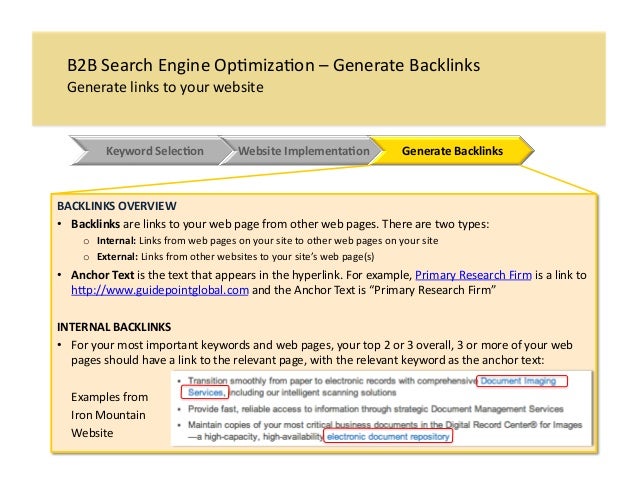Click the 'Website' caption line under Iron Mountain
638x493 pixels.
tap(92, 433)
